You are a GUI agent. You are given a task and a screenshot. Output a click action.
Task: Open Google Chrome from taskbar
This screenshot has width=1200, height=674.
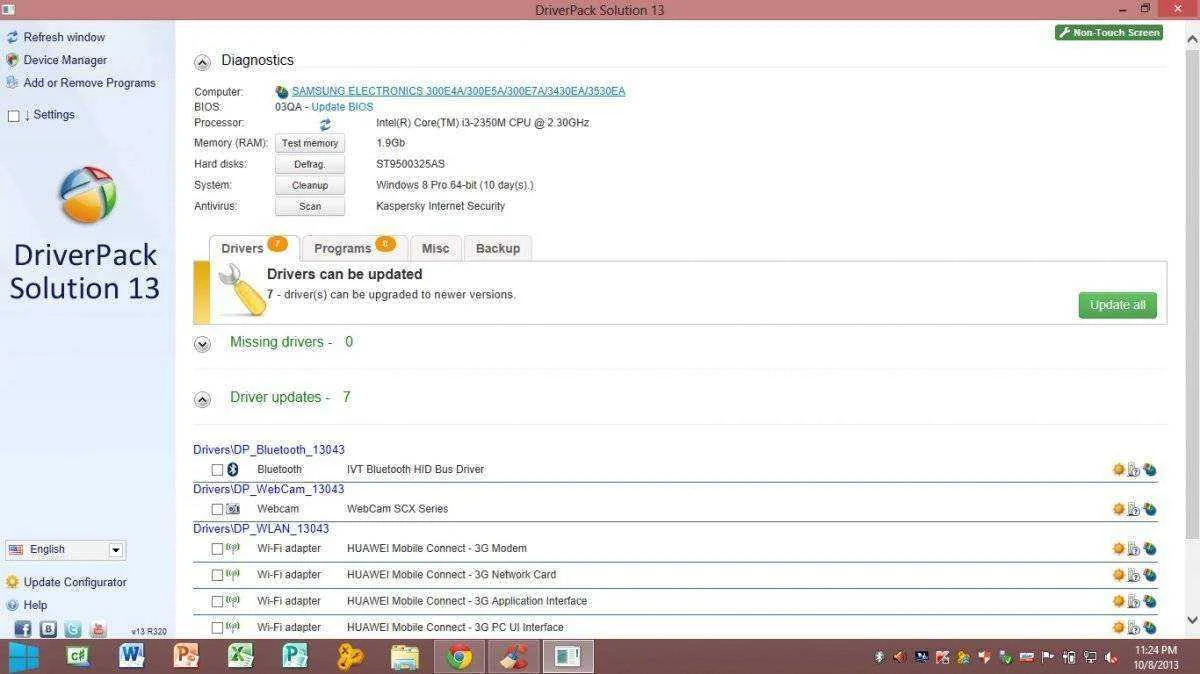point(459,656)
